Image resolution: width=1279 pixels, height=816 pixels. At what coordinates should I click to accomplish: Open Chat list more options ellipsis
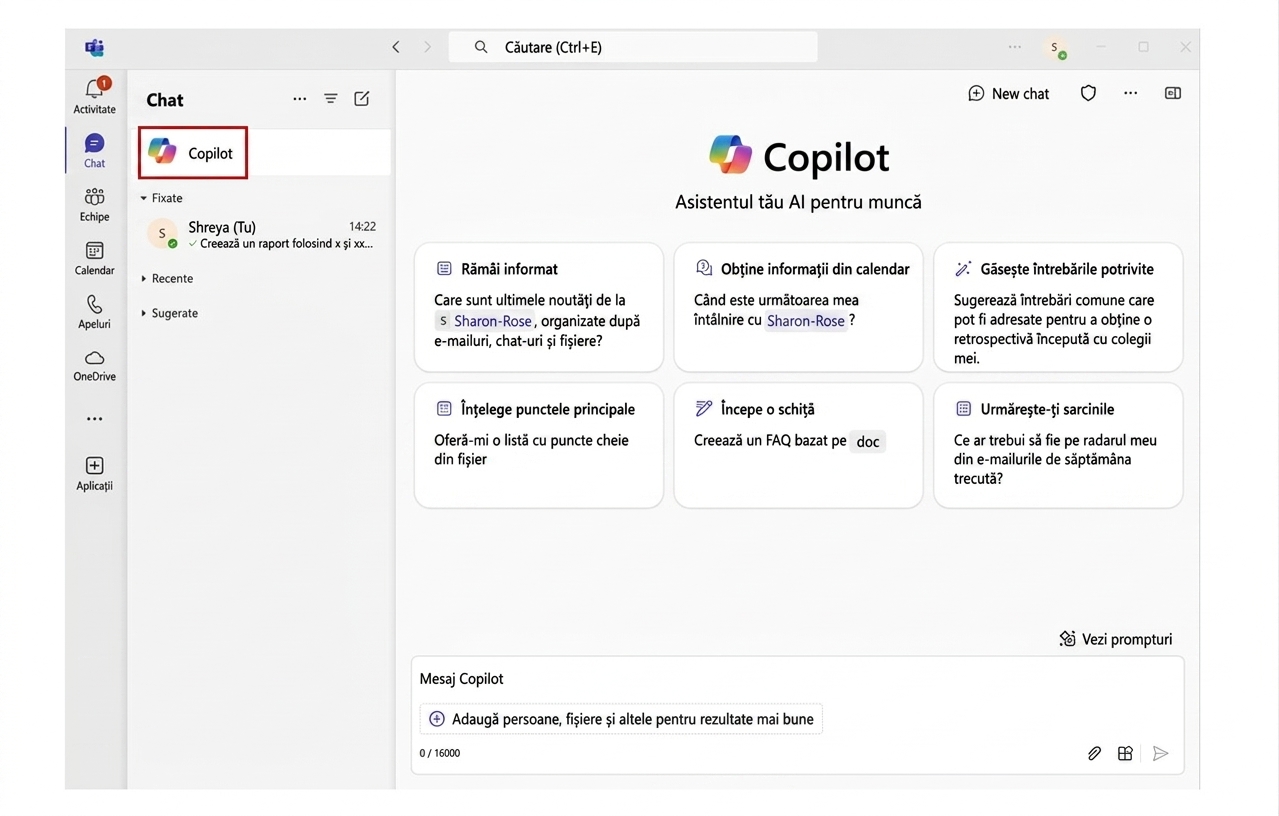coord(300,99)
